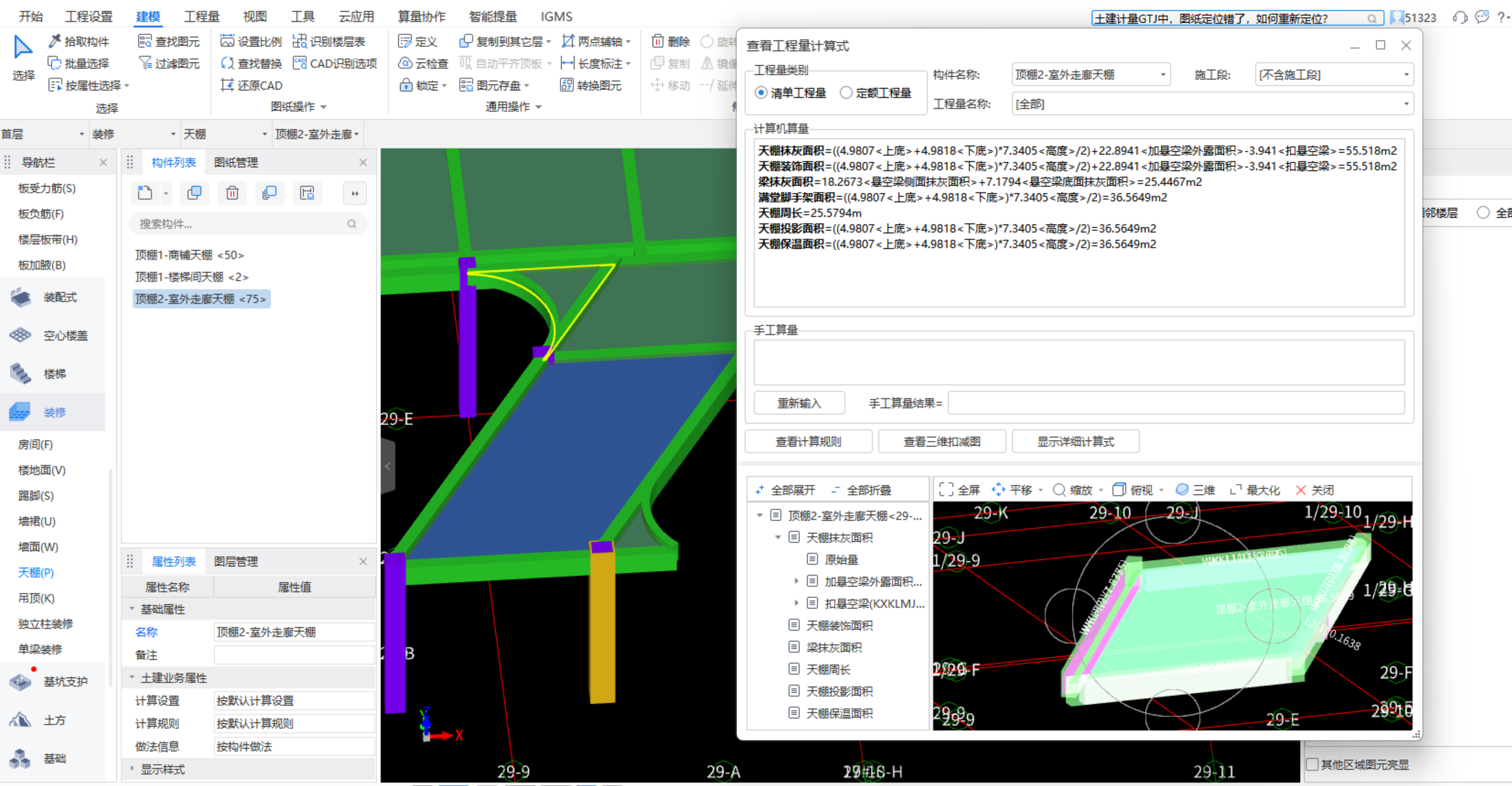Expand the 显示样式 property group
The width and height of the screenshot is (1512, 786).
132,769
